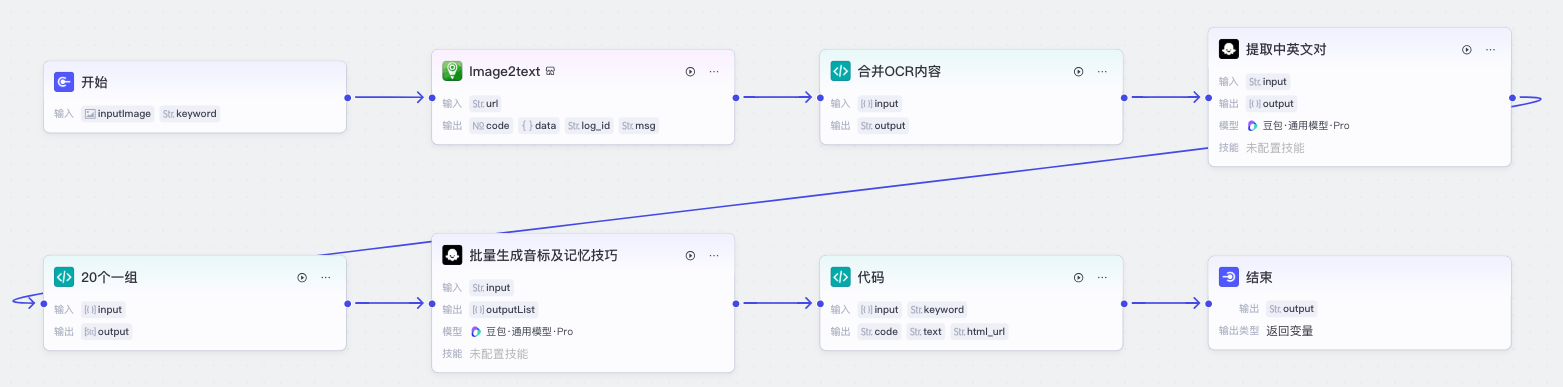Open the Image2text node's three-dot menu
Image resolution: width=1563 pixels, height=387 pixels.
[x=714, y=71]
